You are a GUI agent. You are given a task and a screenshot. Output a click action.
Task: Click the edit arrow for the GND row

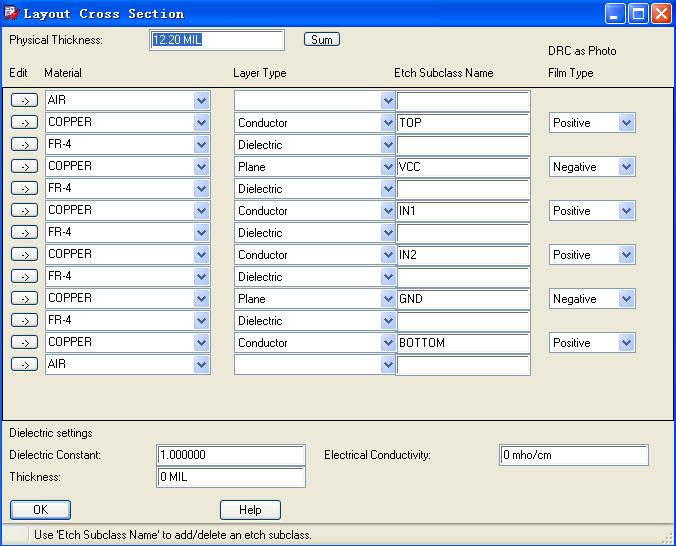24,299
